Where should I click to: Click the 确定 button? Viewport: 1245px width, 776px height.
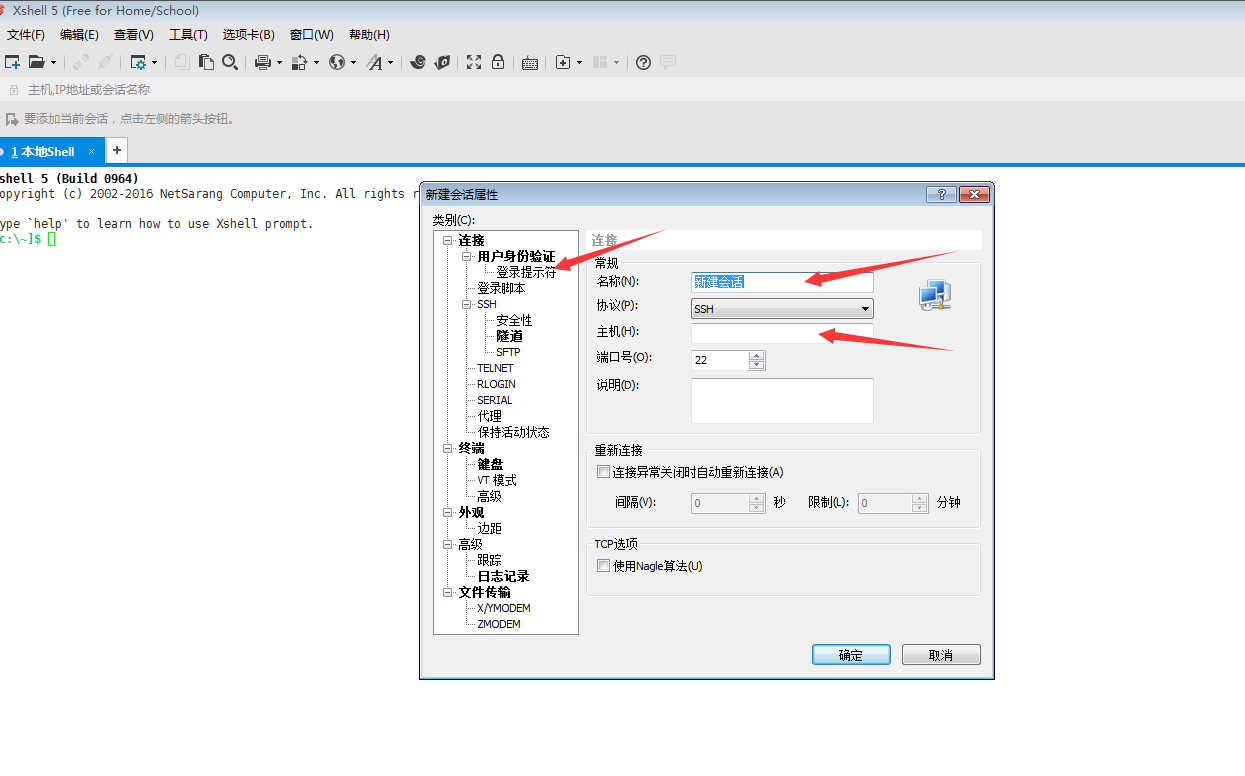click(851, 655)
